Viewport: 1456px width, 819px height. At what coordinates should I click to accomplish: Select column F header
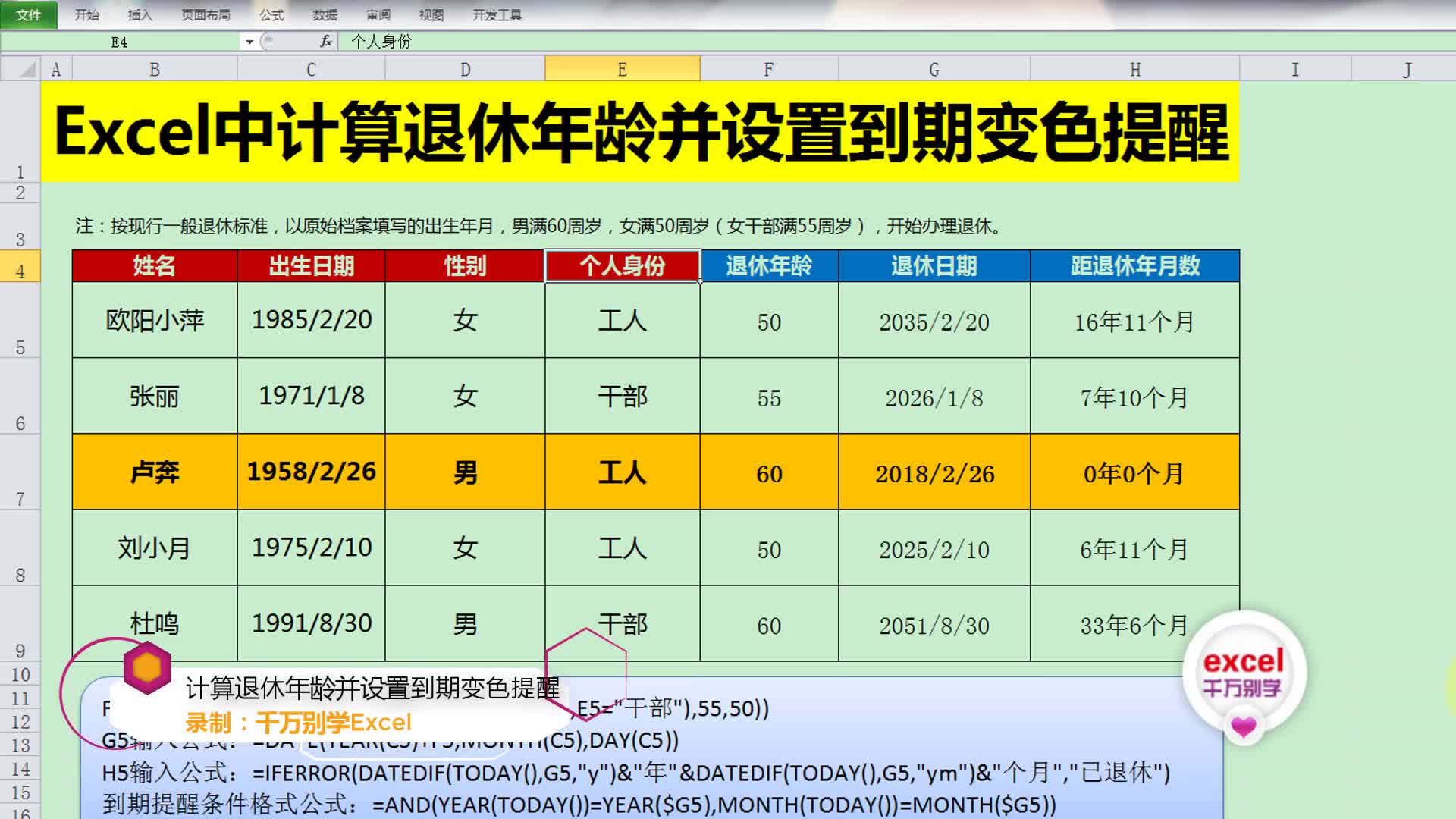(x=769, y=70)
